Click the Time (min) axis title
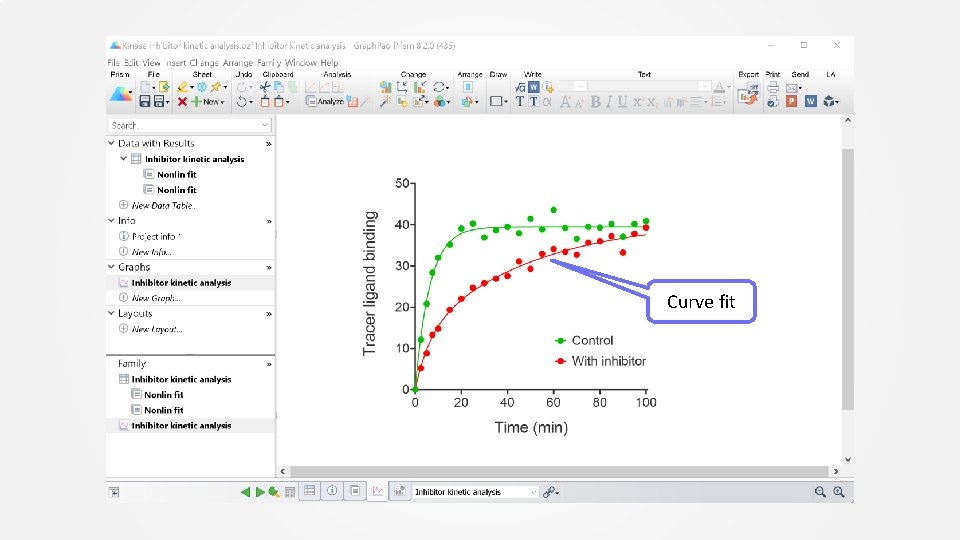Image resolution: width=960 pixels, height=540 pixels. tap(531, 427)
